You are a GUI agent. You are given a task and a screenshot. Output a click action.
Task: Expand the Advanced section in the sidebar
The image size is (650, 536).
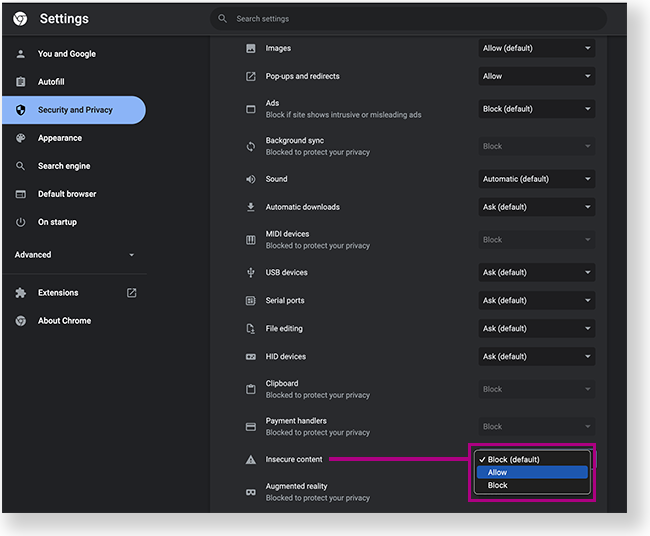[74, 255]
